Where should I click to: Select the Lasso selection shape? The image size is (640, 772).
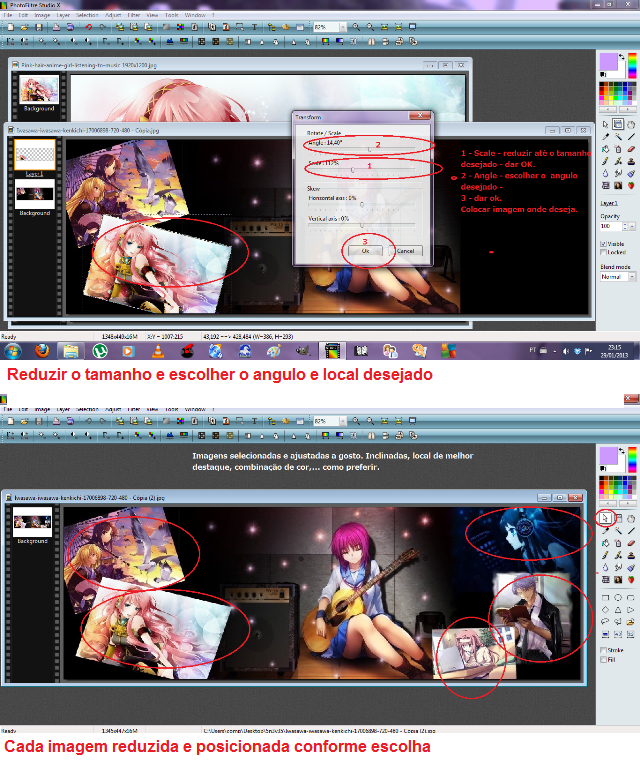tap(606, 622)
